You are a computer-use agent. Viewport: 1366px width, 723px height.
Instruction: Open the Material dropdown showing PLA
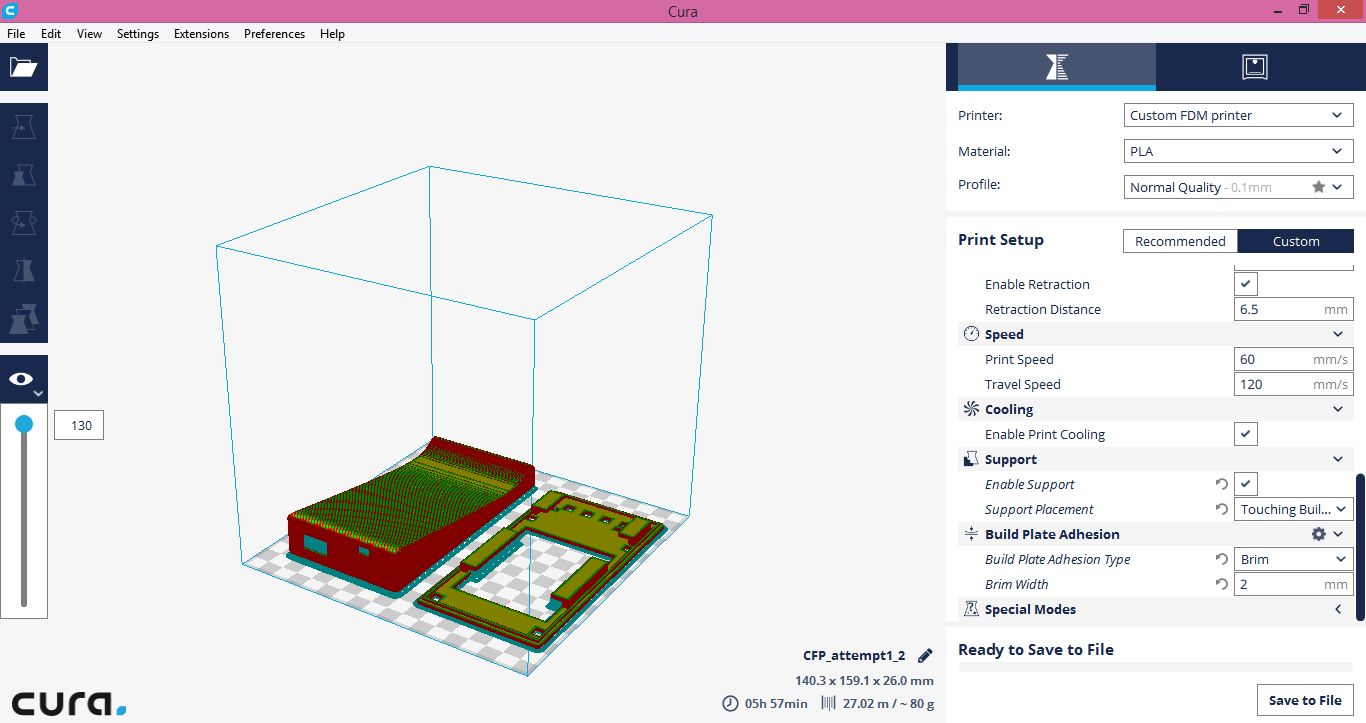(1239, 151)
